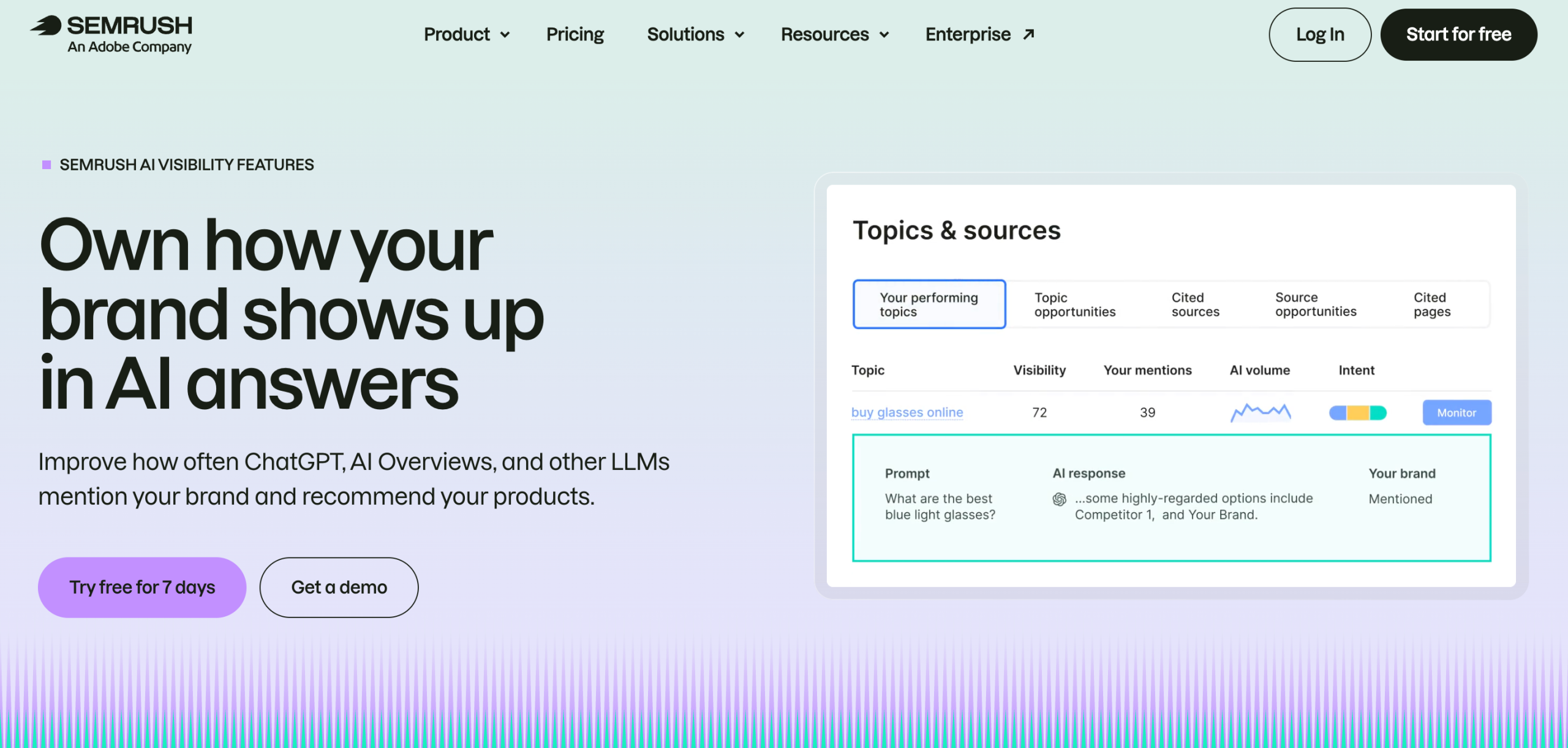Click the Enterprise external arrow icon
This screenshot has width=1568, height=748.
click(x=1029, y=34)
